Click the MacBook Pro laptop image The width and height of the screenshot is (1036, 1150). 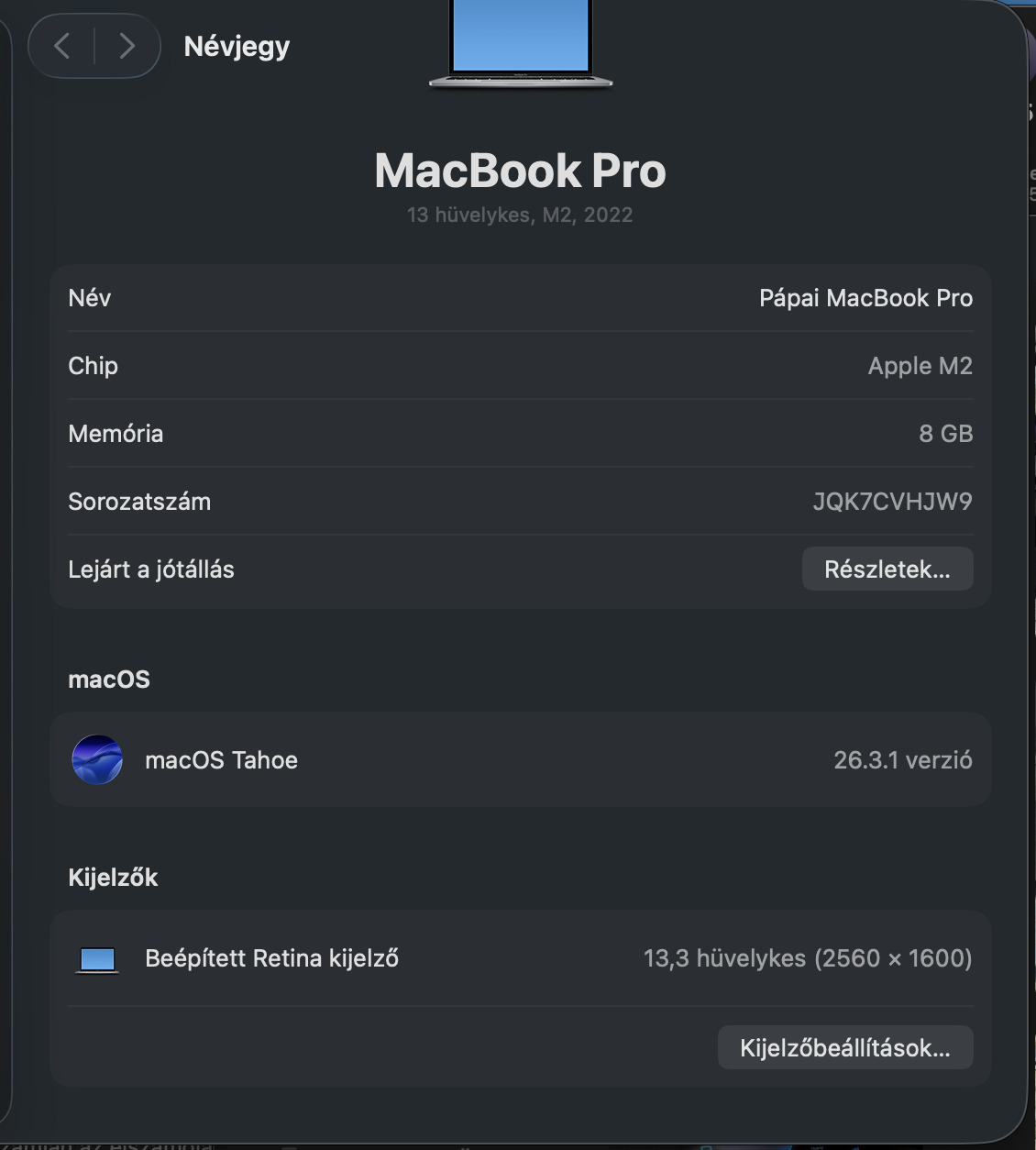[520, 44]
